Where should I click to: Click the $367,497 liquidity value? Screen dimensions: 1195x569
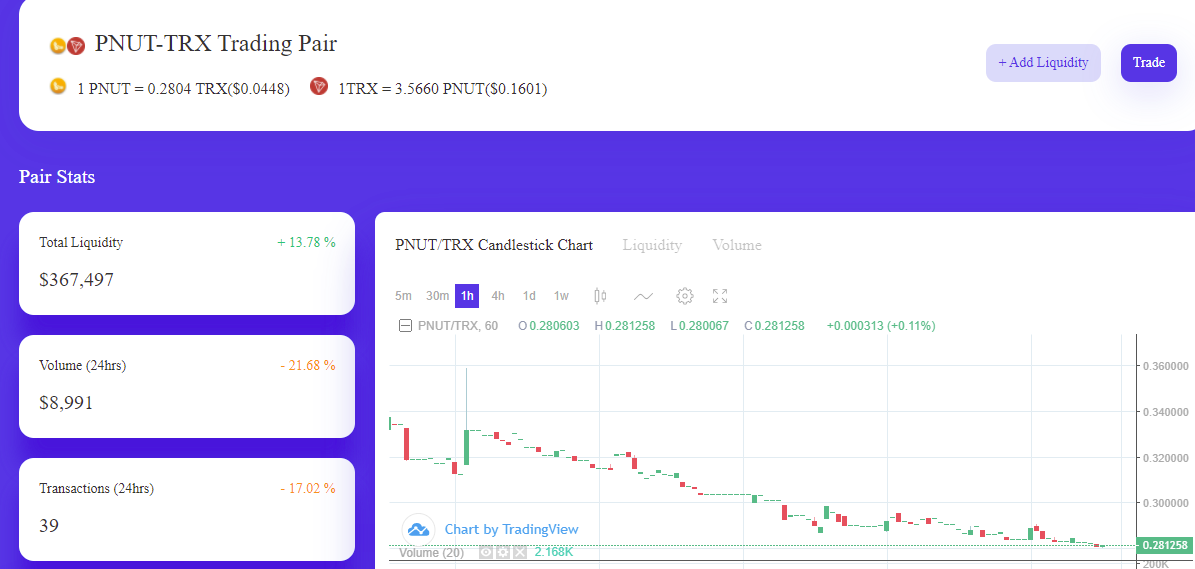76,280
